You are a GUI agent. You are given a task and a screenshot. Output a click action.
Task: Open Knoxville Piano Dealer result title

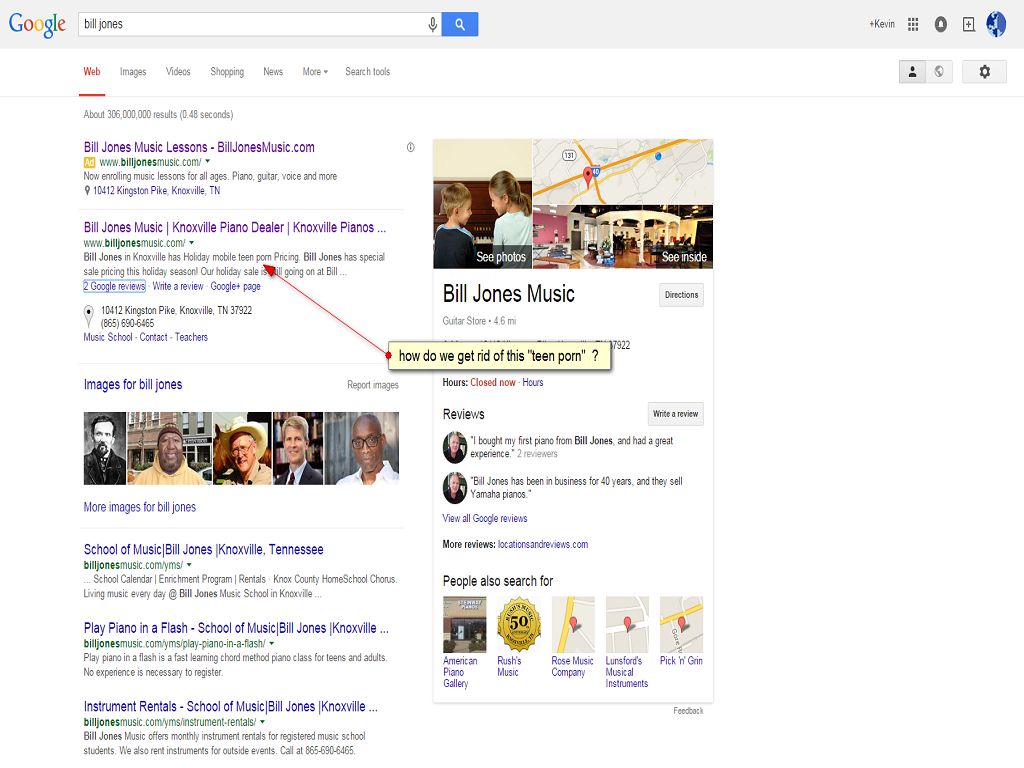pos(235,227)
